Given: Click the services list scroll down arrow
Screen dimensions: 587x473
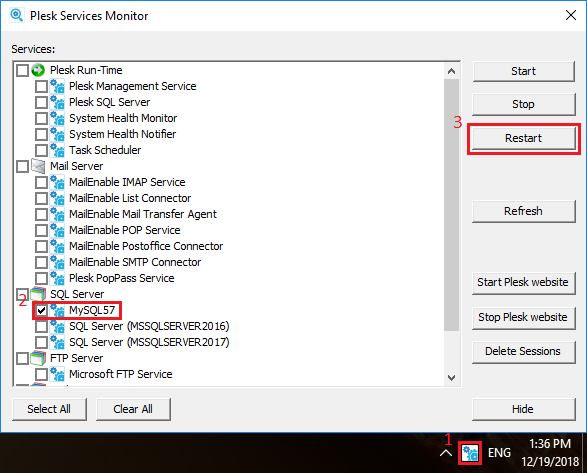Looking at the screenshot, I should (451, 378).
